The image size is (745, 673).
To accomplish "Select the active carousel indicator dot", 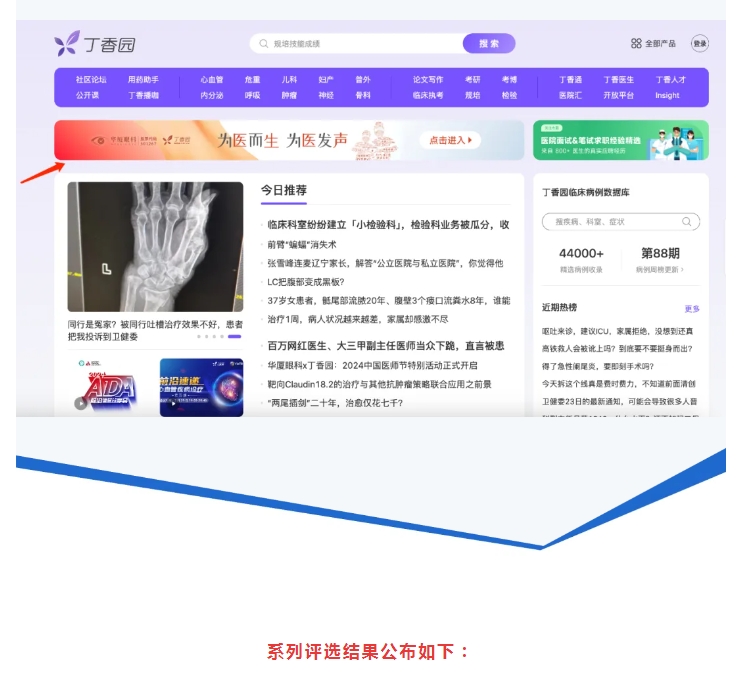I will [234, 337].
